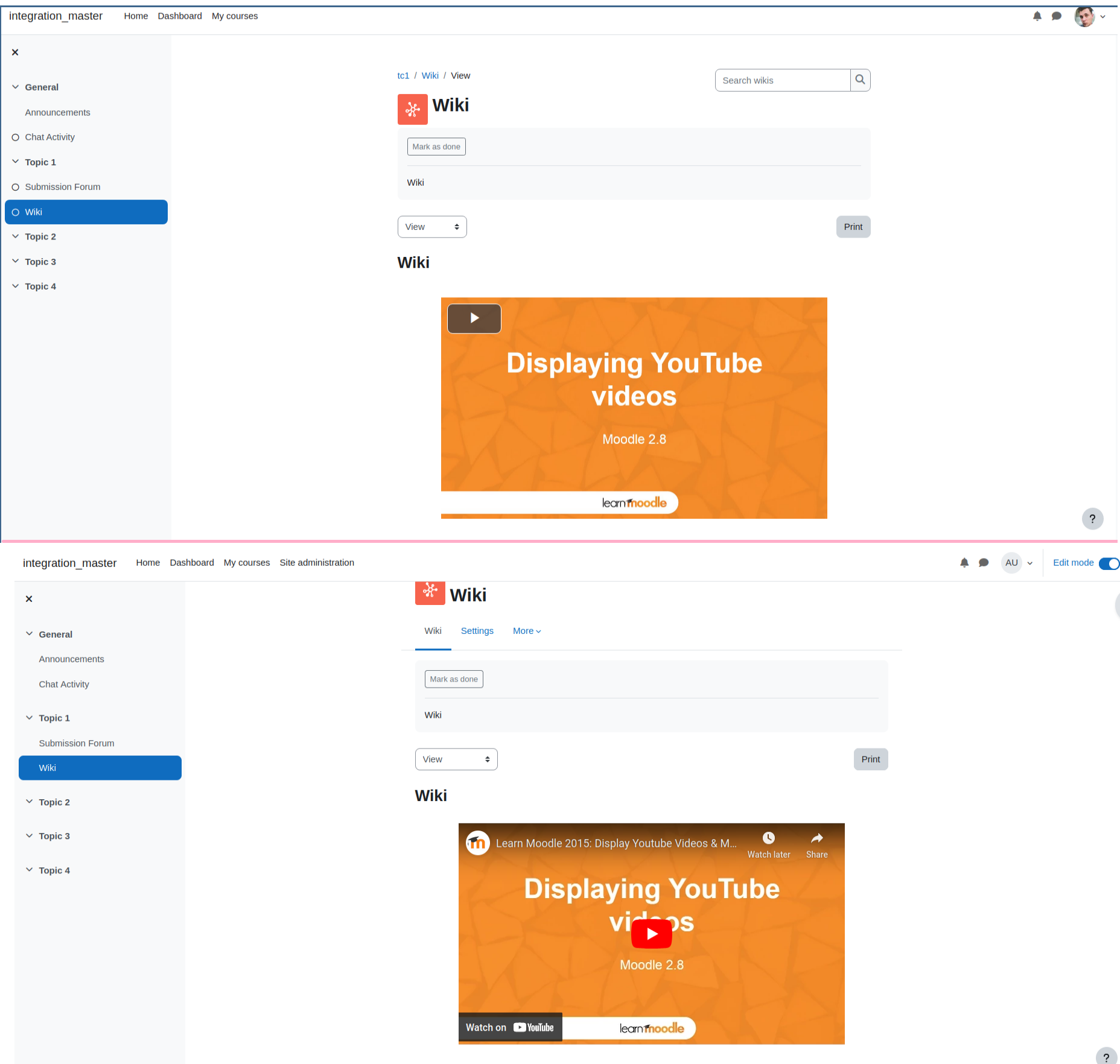Click orange Wiki activity icon in top page
Viewport: 1120px width, 1064px height.
[412, 109]
